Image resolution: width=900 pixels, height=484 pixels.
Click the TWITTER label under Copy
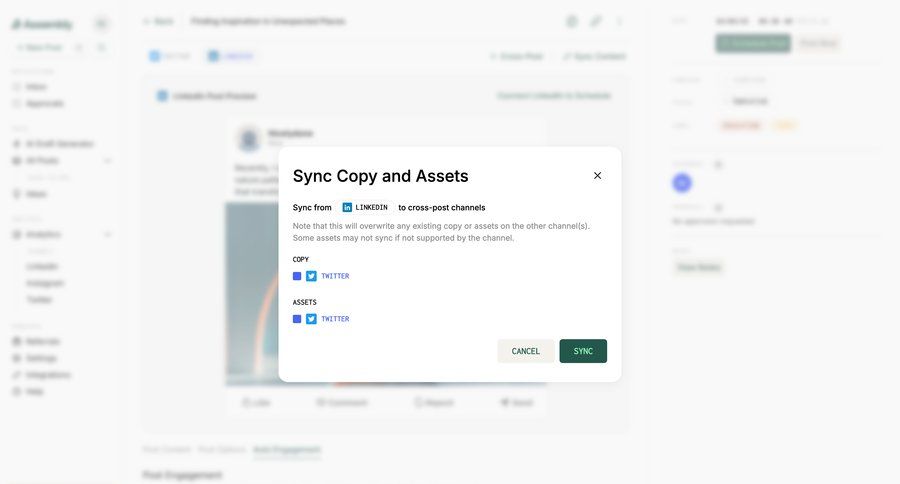pyautogui.click(x=335, y=276)
